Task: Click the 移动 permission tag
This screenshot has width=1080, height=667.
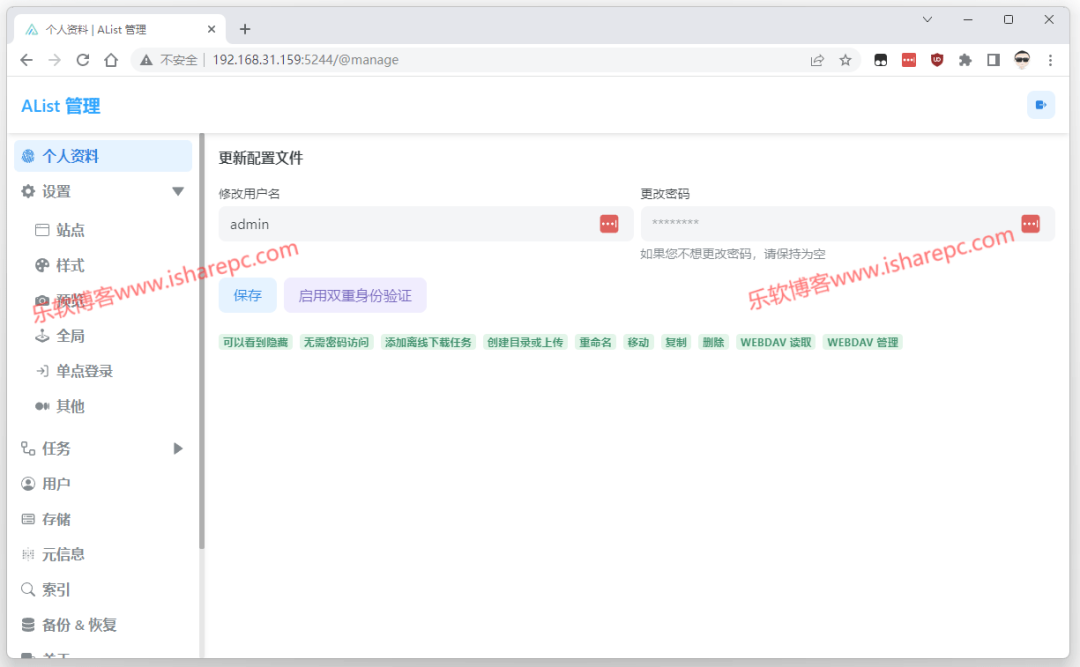Action: [638, 342]
